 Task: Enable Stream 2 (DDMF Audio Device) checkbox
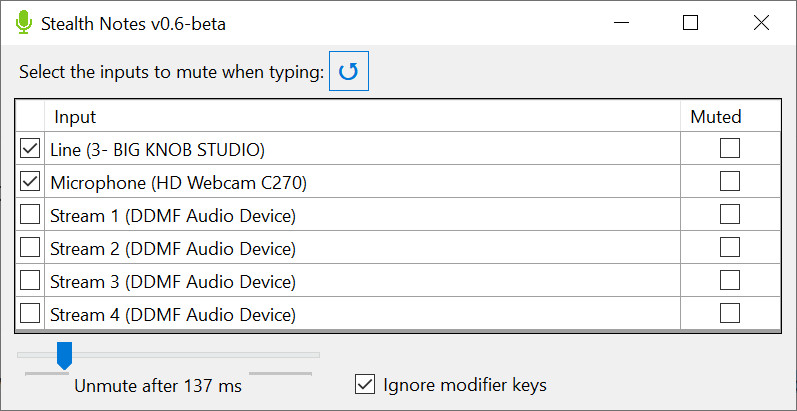pos(30,247)
